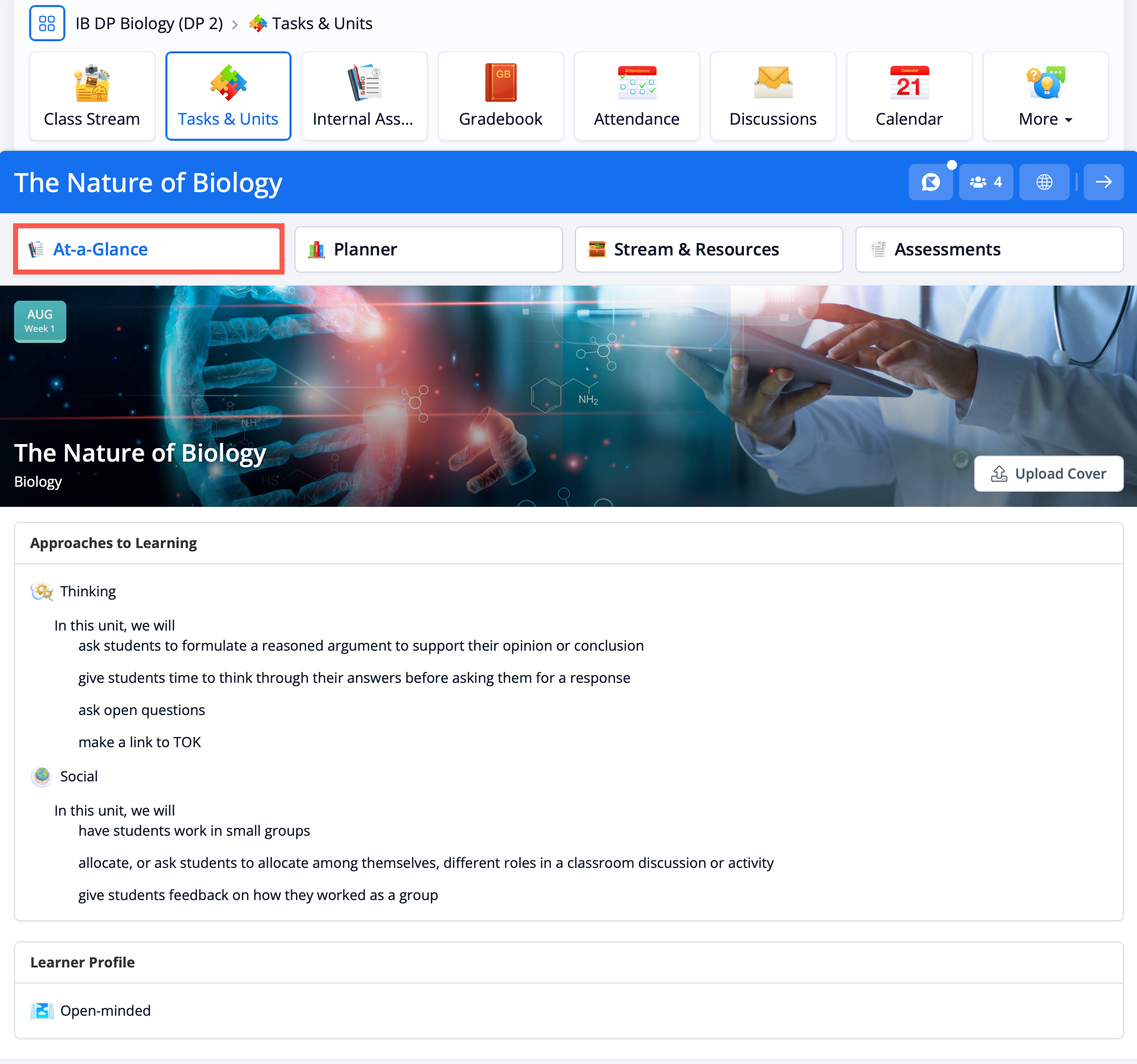Image resolution: width=1137 pixels, height=1064 pixels.
Task: Go to Attendance
Action: (636, 96)
